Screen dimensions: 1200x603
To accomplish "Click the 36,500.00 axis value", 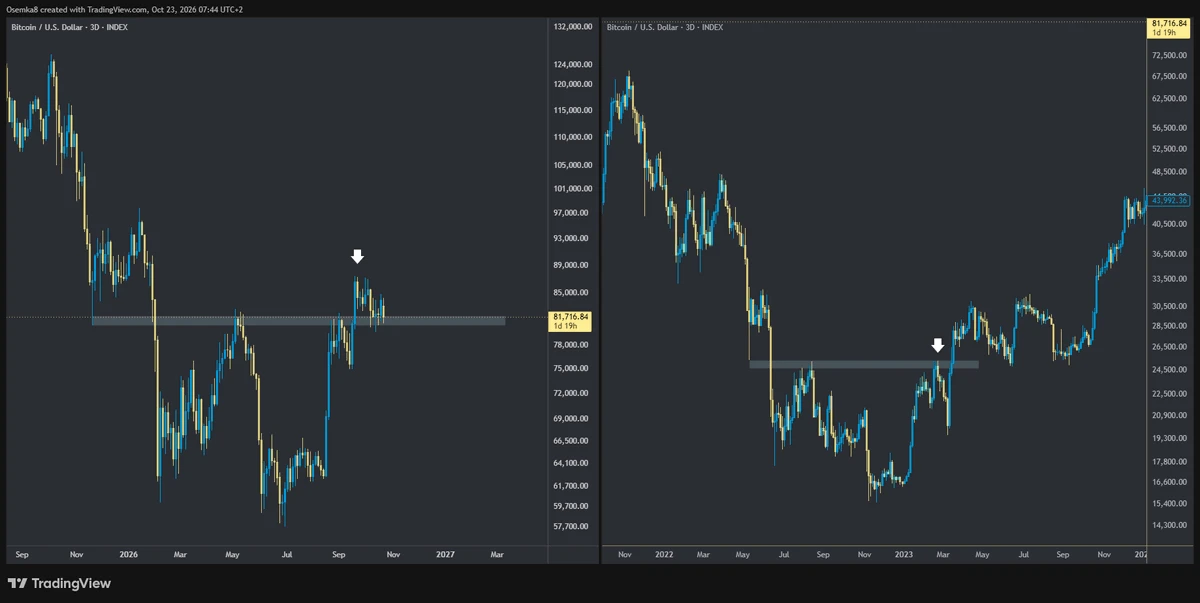I will (x=1169, y=254).
